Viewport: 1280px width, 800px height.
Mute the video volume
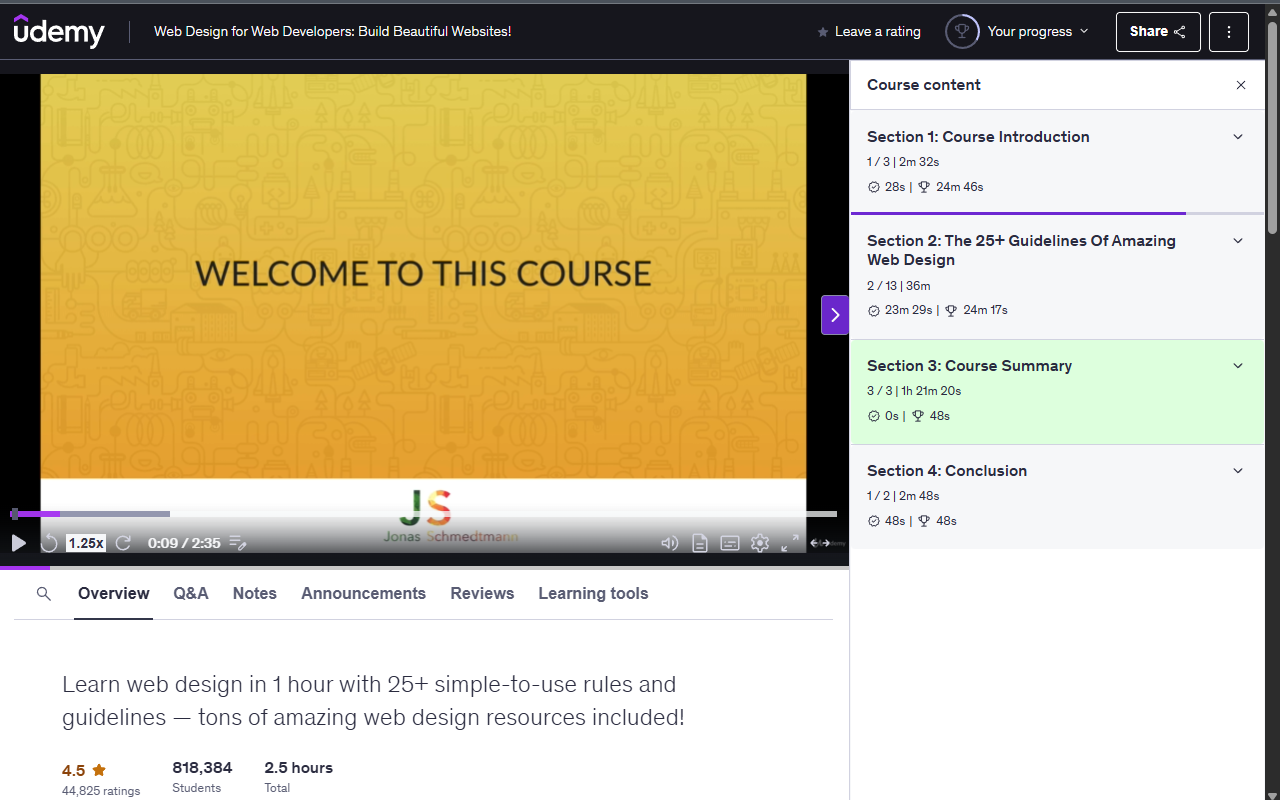click(x=669, y=543)
